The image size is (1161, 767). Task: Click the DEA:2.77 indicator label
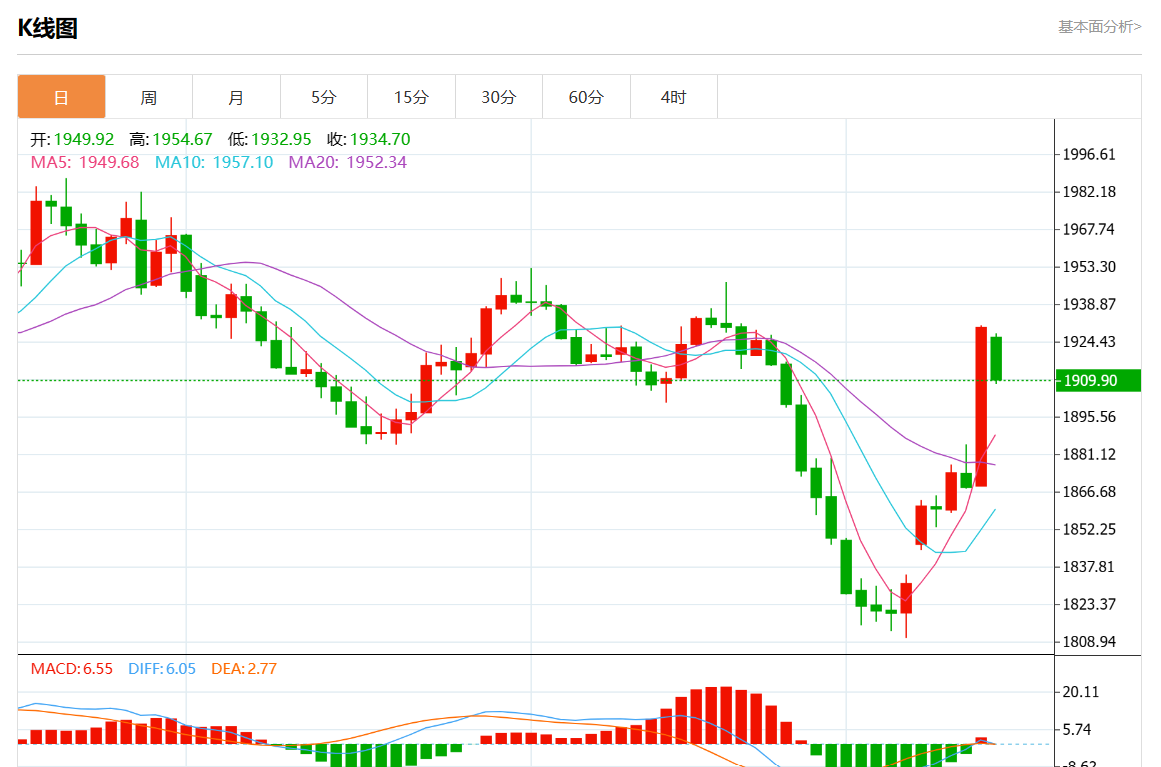coord(244,669)
